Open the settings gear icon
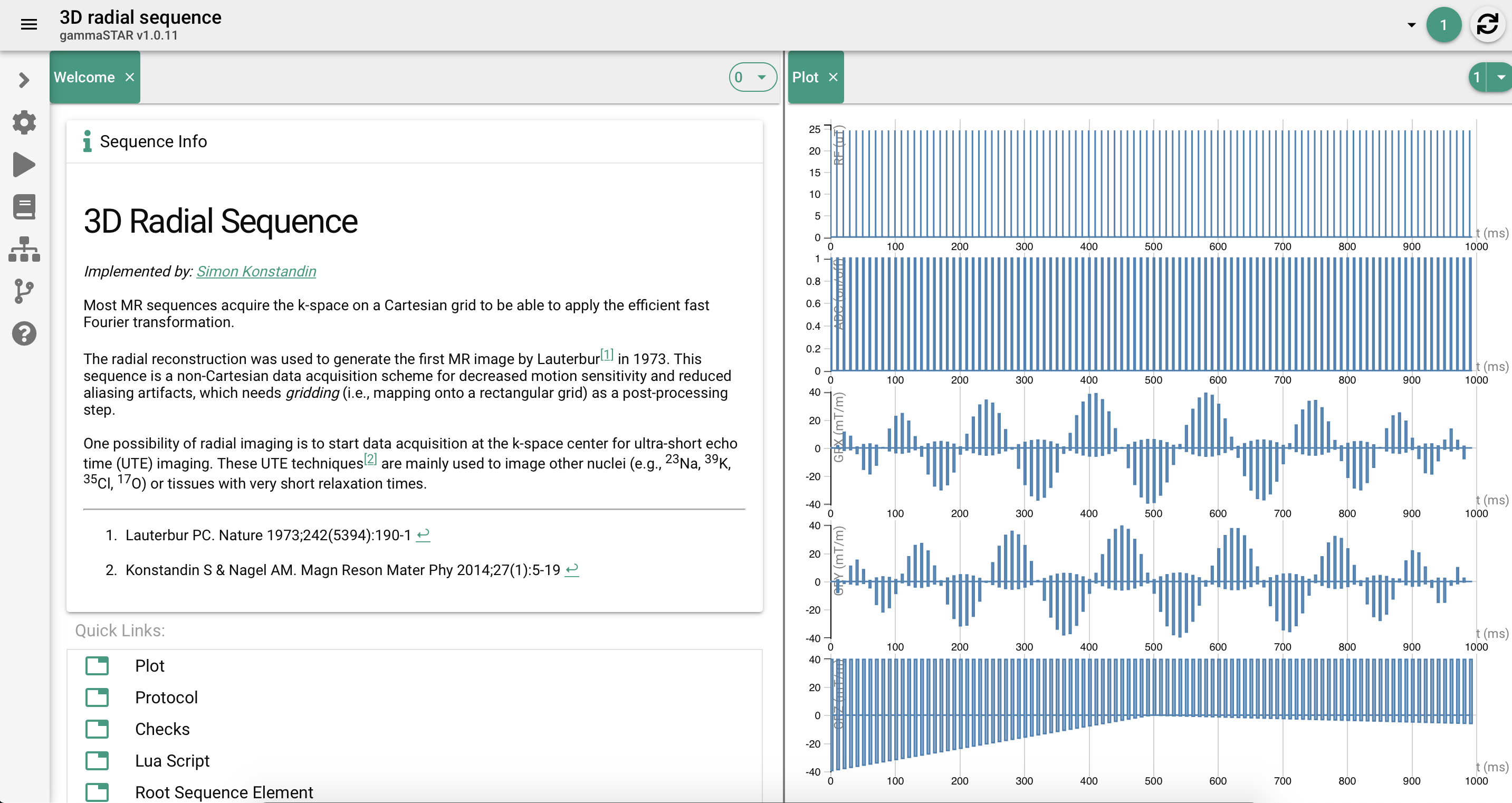Image resolution: width=1512 pixels, height=803 pixels. pos(24,122)
